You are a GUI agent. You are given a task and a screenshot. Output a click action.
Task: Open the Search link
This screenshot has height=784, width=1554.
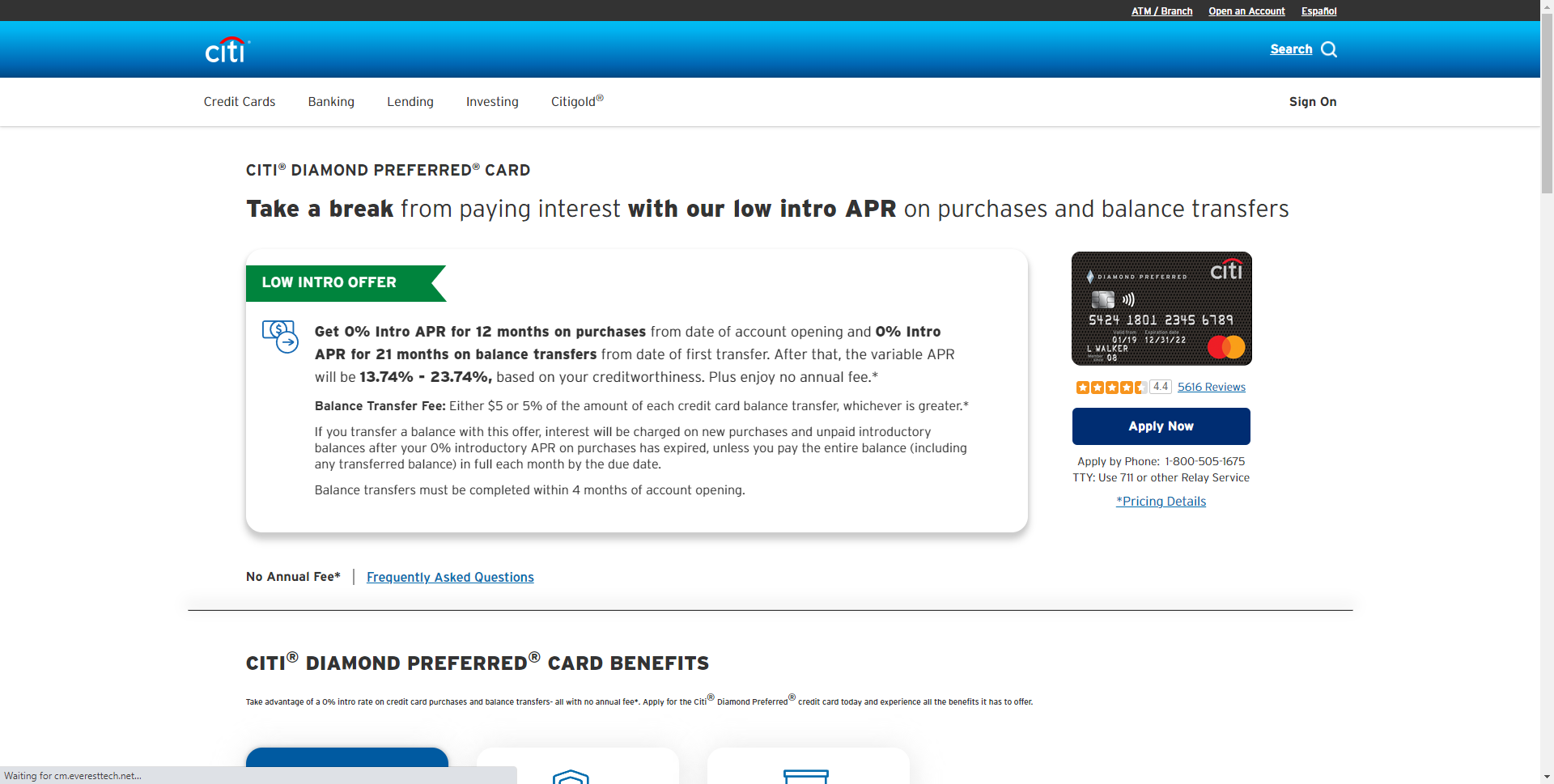(1291, 49)
